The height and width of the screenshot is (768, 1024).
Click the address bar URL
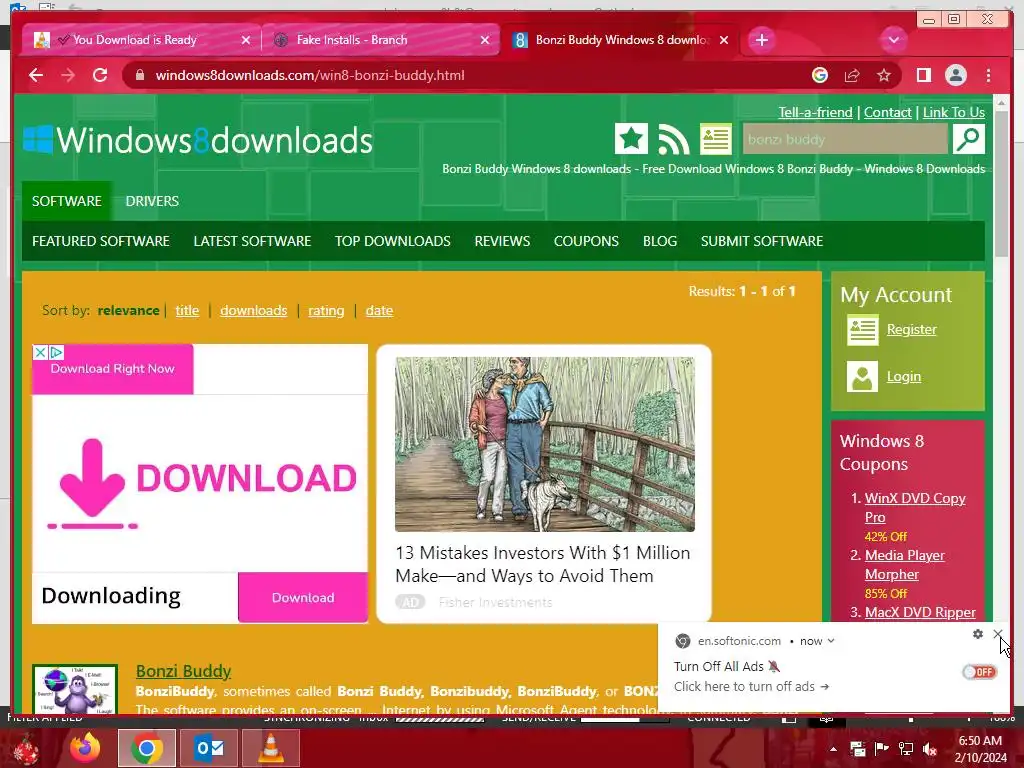point(310,75)
